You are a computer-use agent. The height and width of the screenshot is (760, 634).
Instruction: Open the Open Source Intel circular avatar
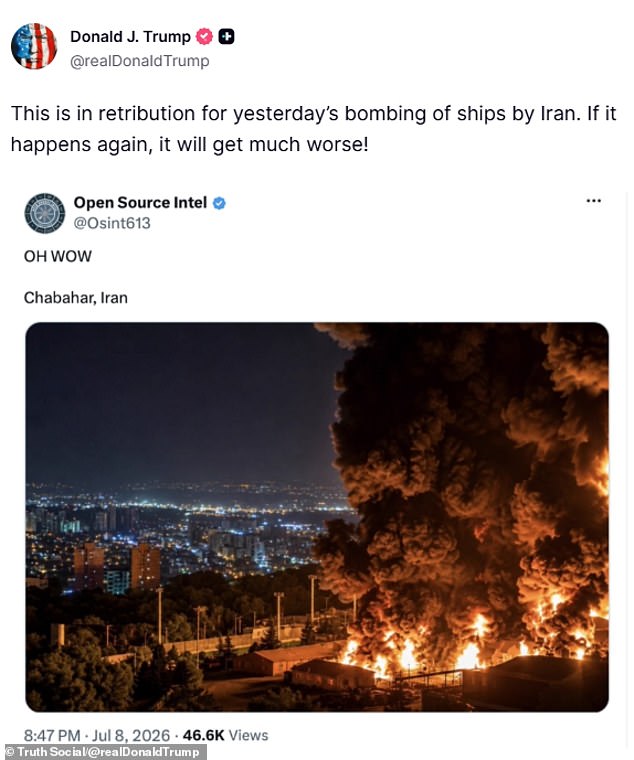click(x=45, y=213)
